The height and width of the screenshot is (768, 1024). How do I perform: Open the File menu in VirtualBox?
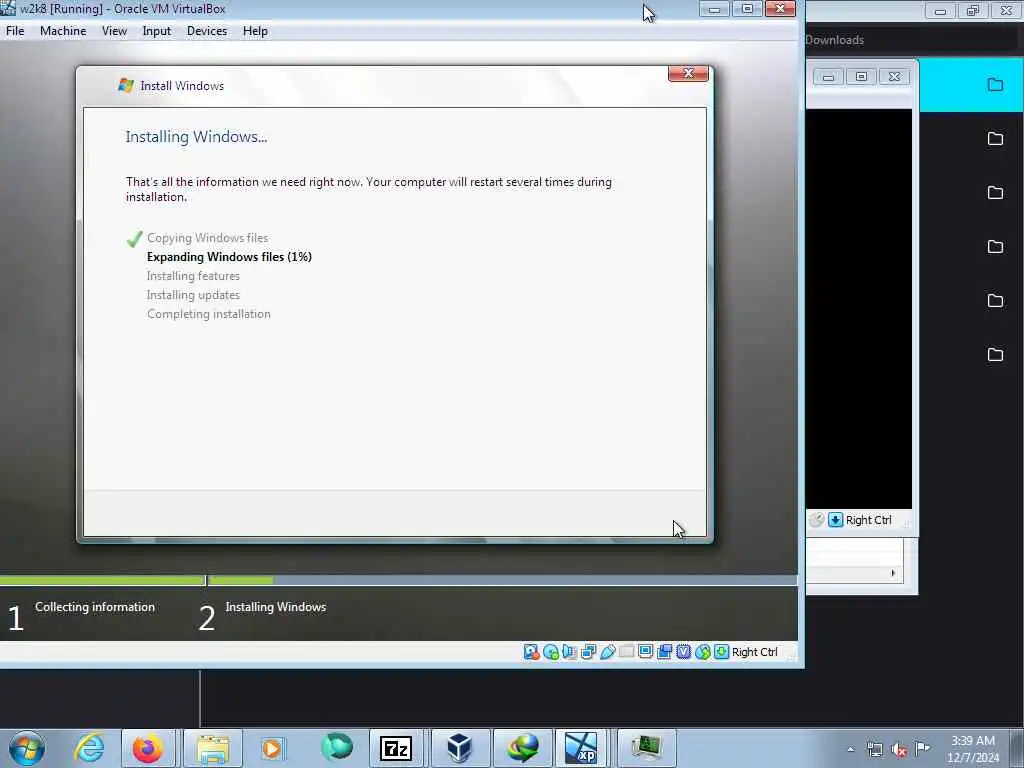click(x=15, y=31)
